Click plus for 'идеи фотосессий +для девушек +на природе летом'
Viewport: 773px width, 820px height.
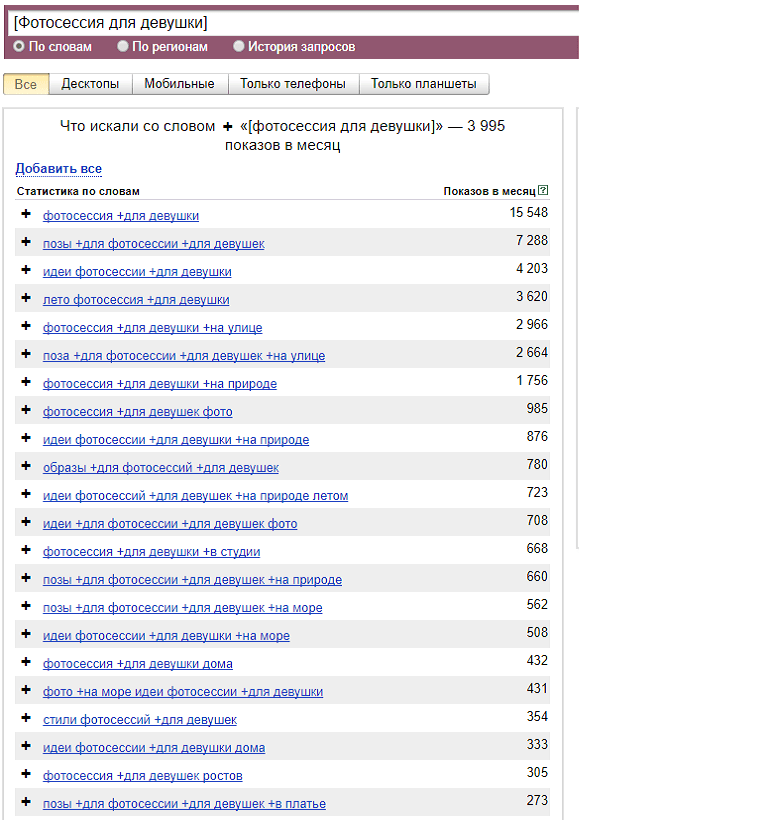[x=26, y=494]
